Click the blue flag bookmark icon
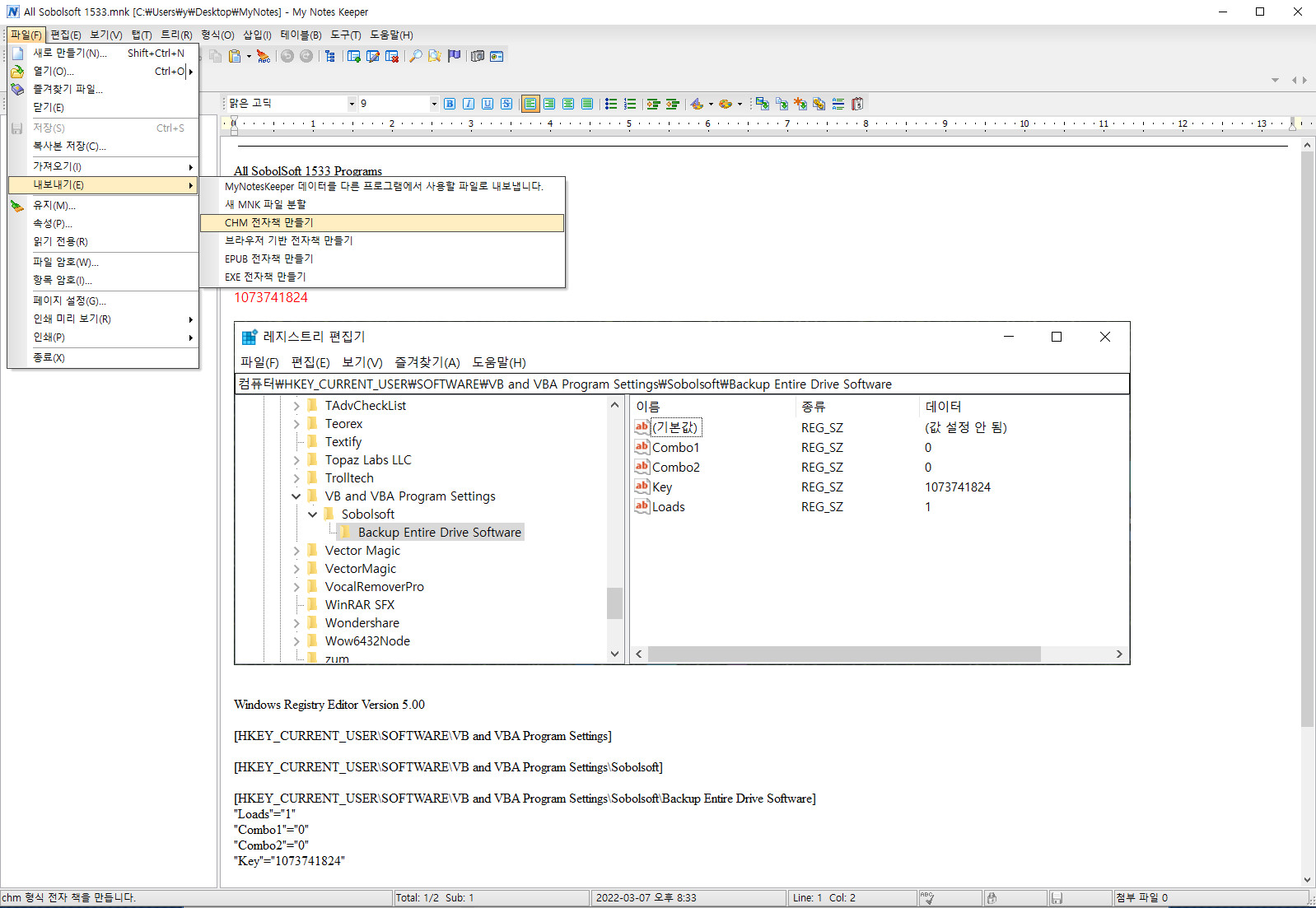1316x908 pixels. coord(454,56)
